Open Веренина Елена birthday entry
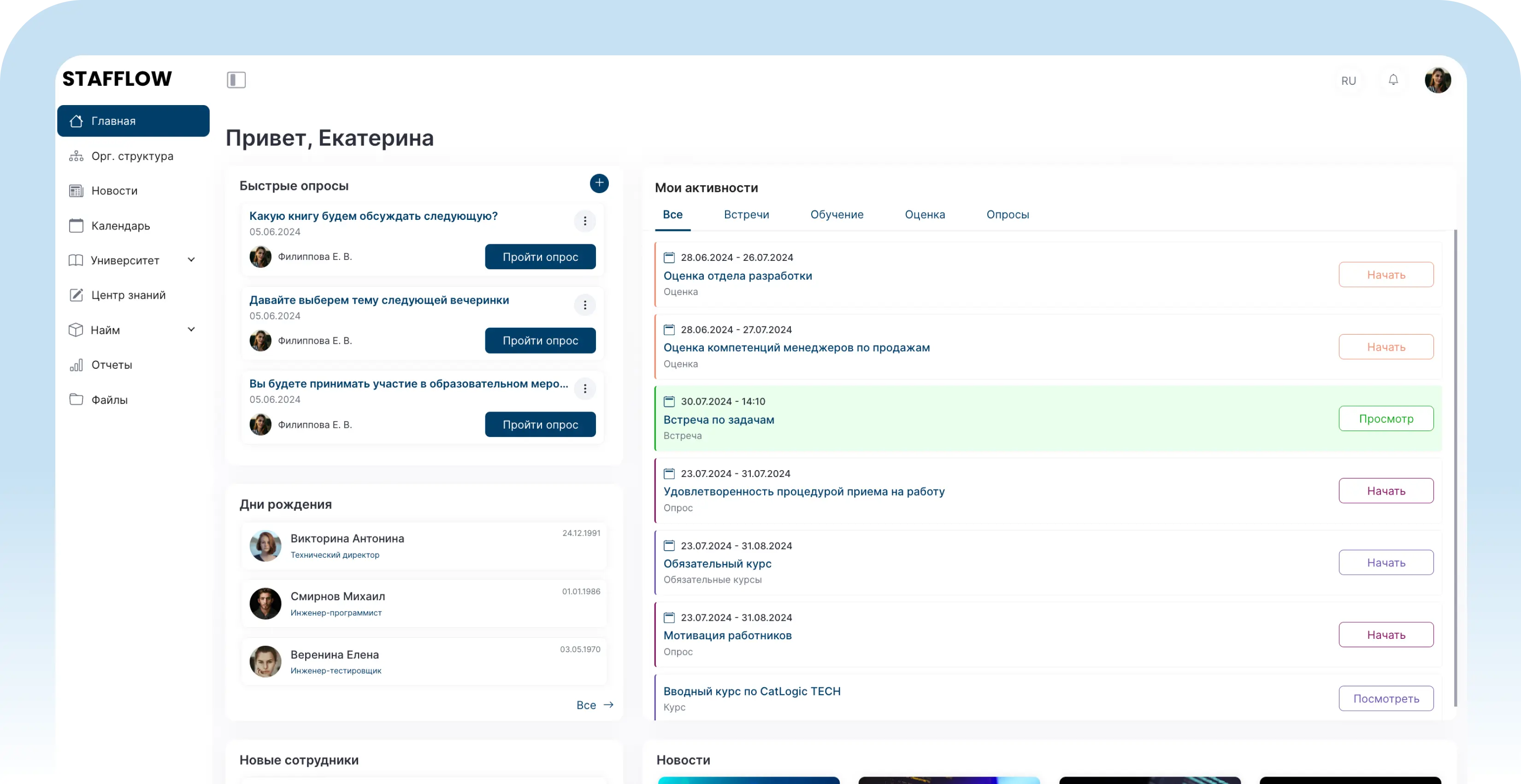The width and height of the screenshot is (1521, 784). [424, 661]
